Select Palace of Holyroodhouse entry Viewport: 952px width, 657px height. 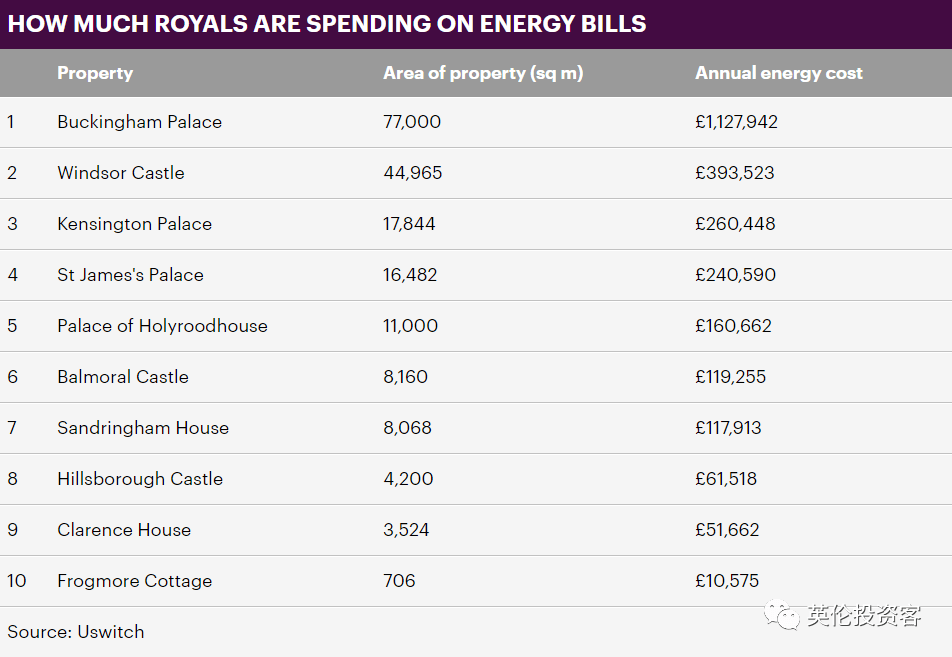[162, 326]
